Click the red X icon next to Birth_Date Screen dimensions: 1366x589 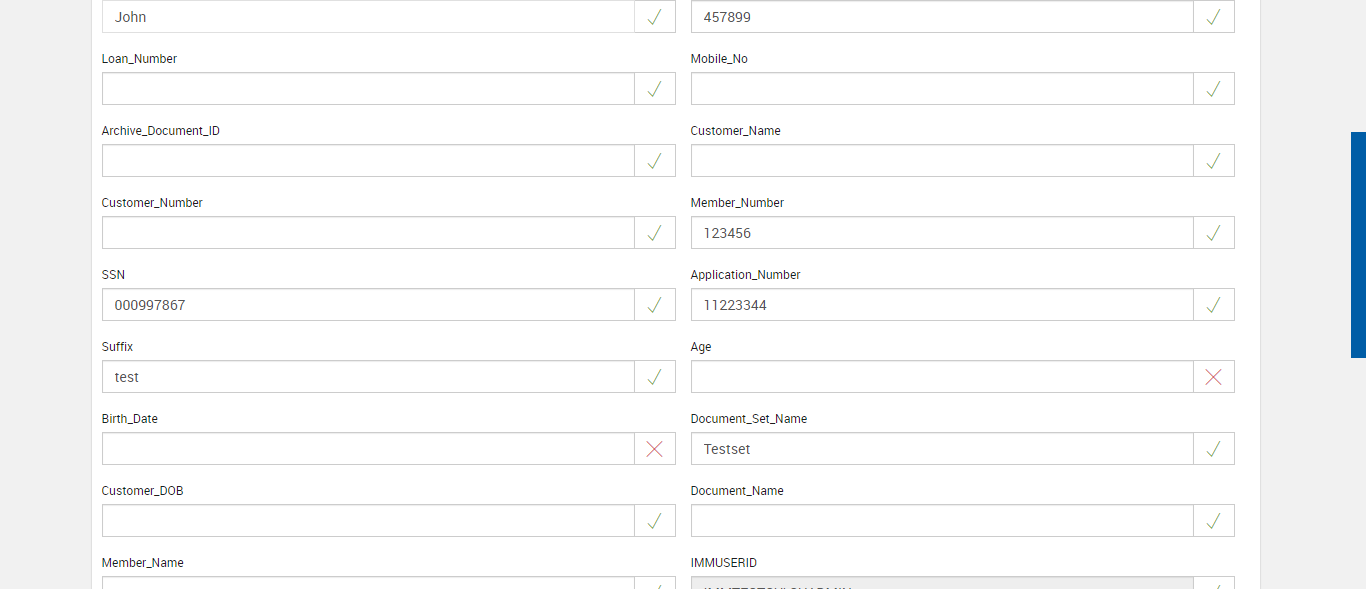click(654, 449)
